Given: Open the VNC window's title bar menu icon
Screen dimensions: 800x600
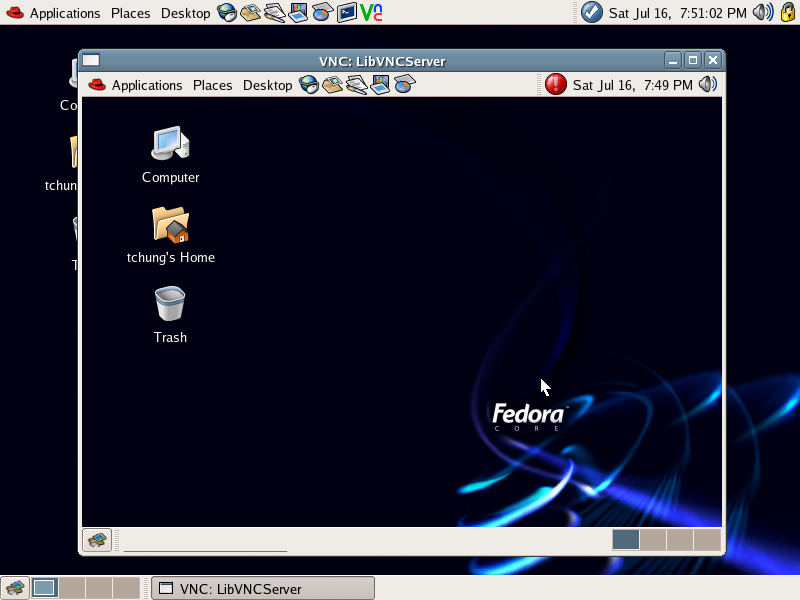Looking at the screenshot, I should (x=91, y=61).
